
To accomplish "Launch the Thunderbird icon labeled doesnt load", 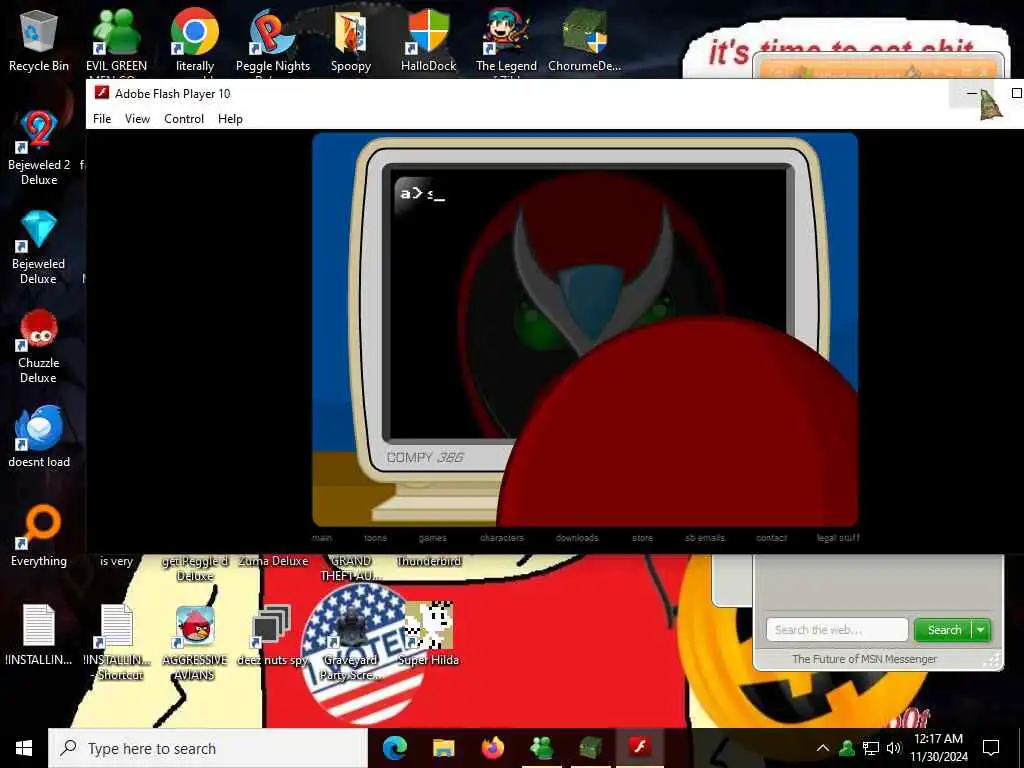I will pos(39,436).
